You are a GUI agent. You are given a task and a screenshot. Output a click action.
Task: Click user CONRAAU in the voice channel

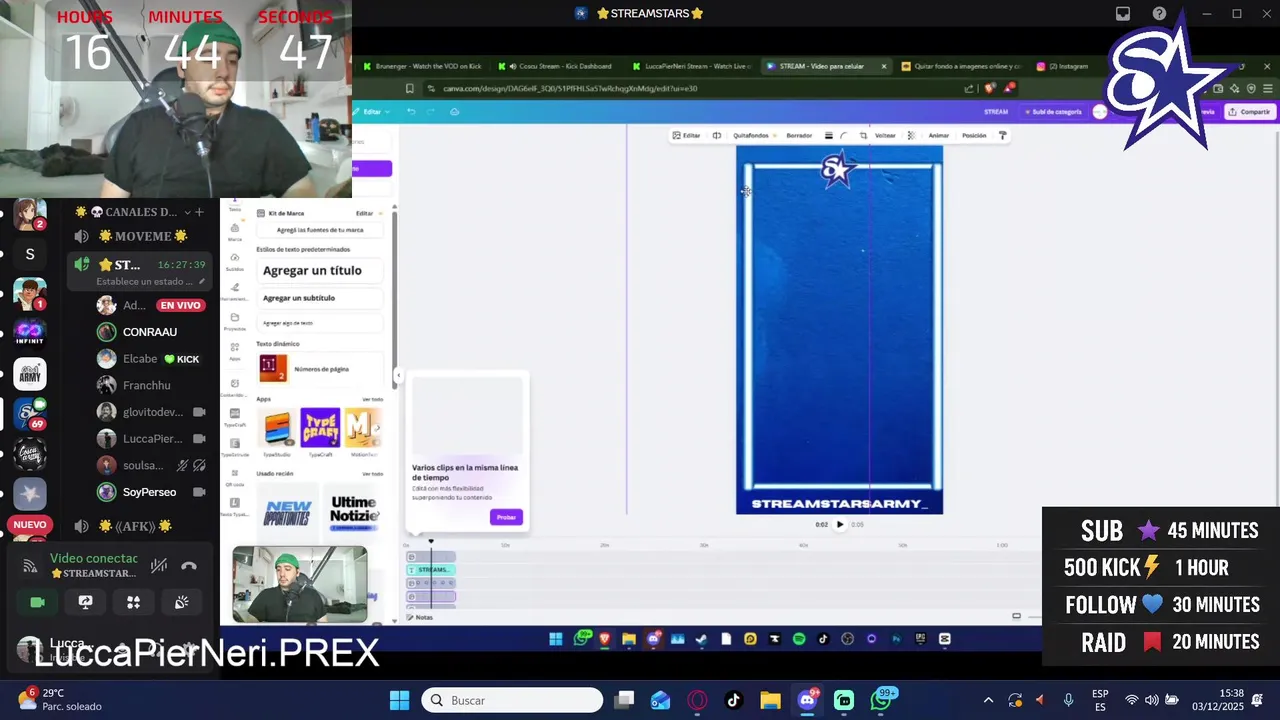(150, 332)
